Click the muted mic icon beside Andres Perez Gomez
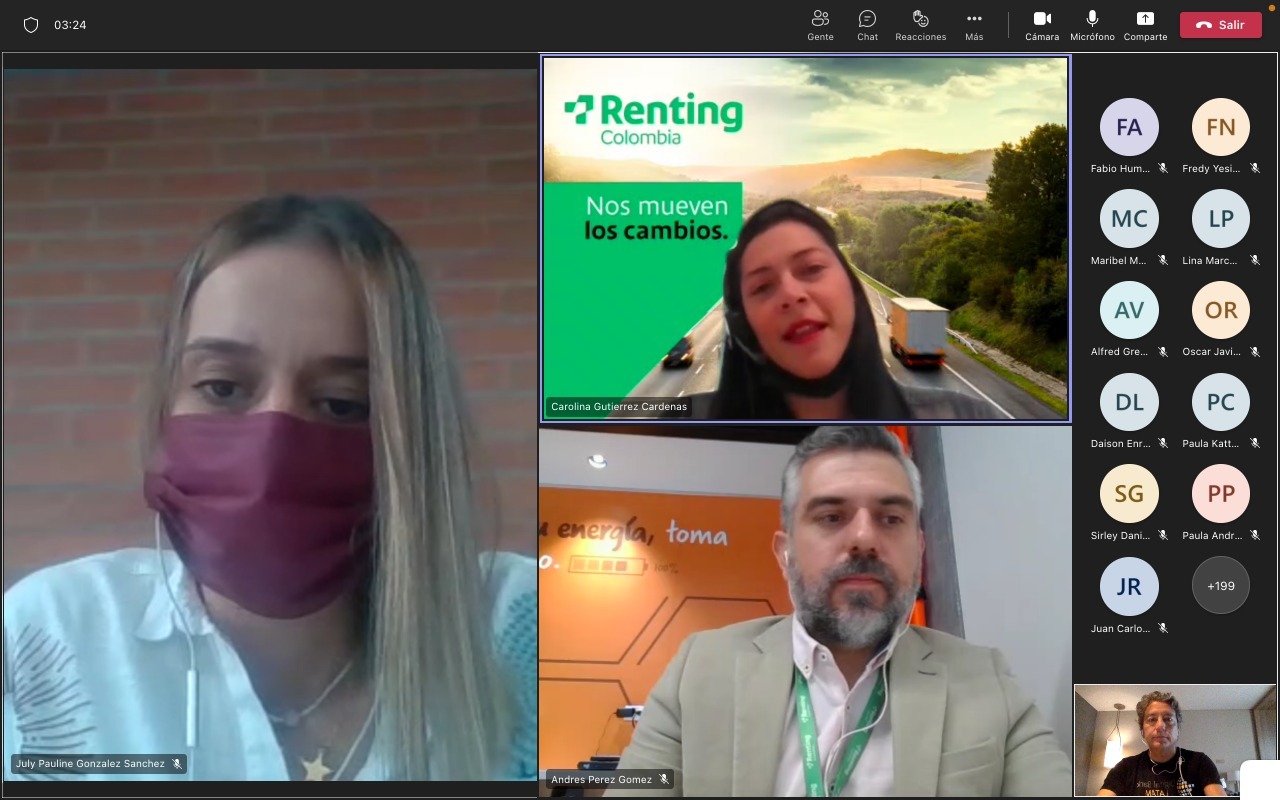Viewport: 1280px width, 800px height. (664, 780)
